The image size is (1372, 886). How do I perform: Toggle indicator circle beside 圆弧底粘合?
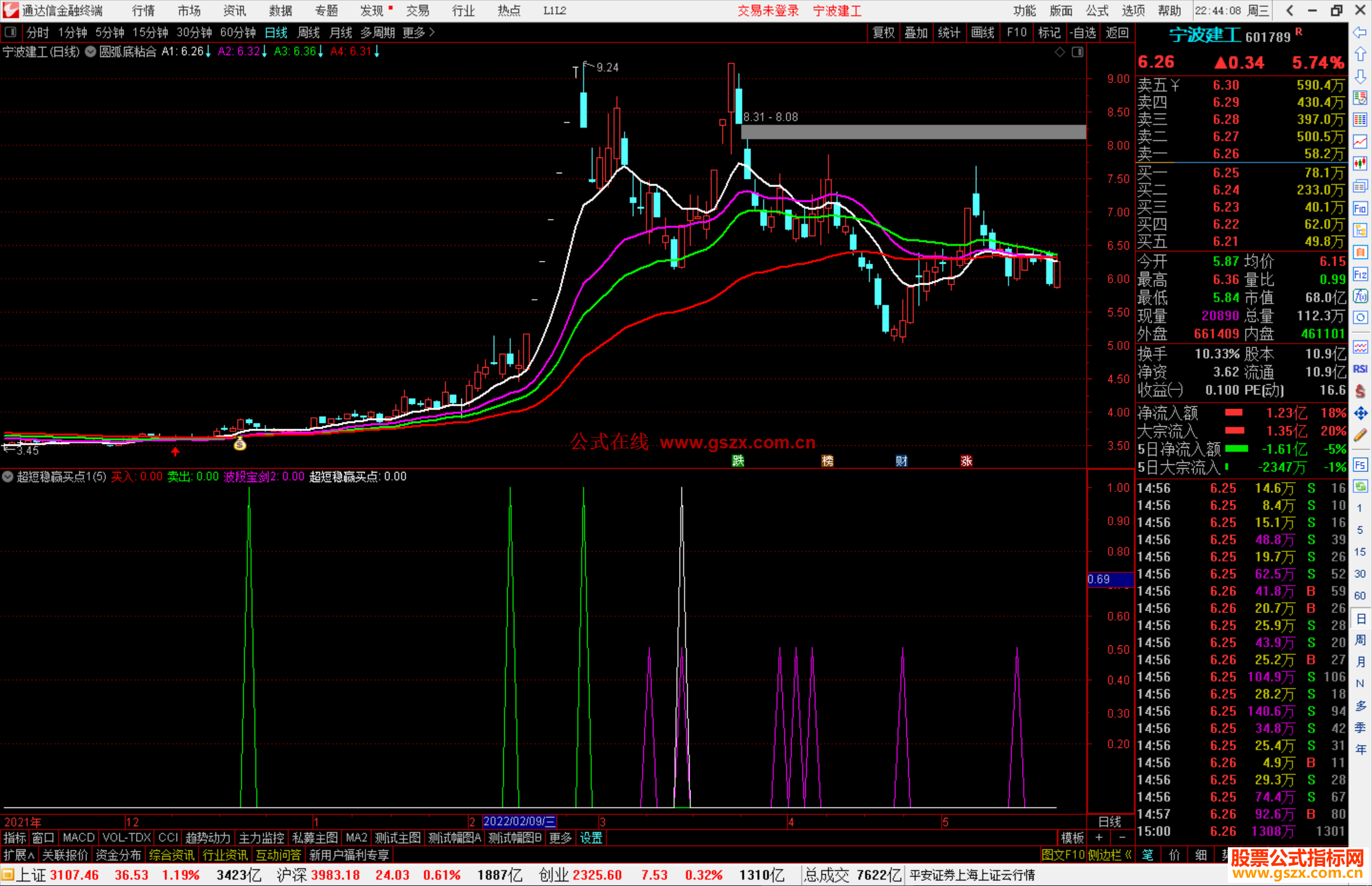90,51
